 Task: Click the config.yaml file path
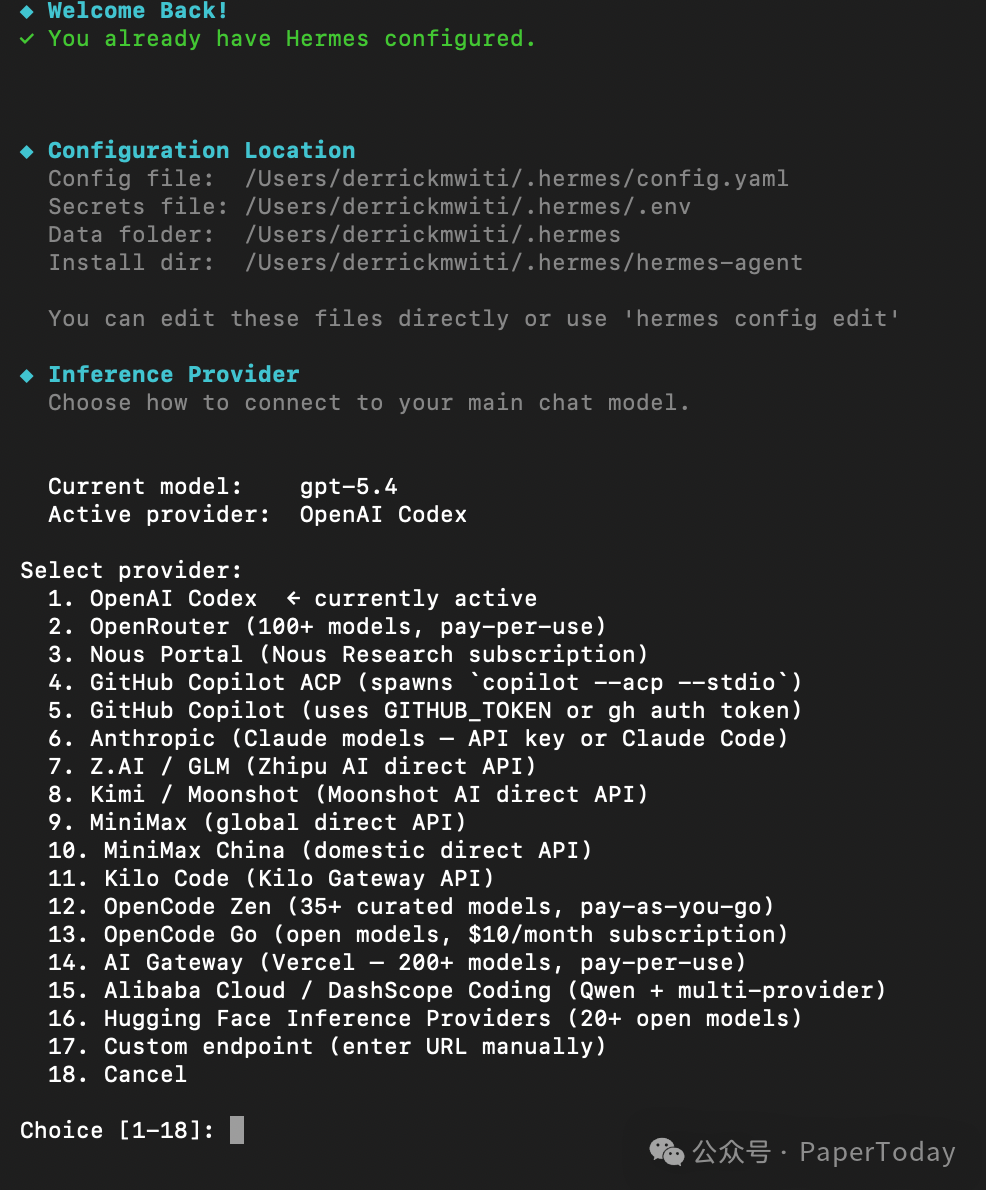(516, 179)
